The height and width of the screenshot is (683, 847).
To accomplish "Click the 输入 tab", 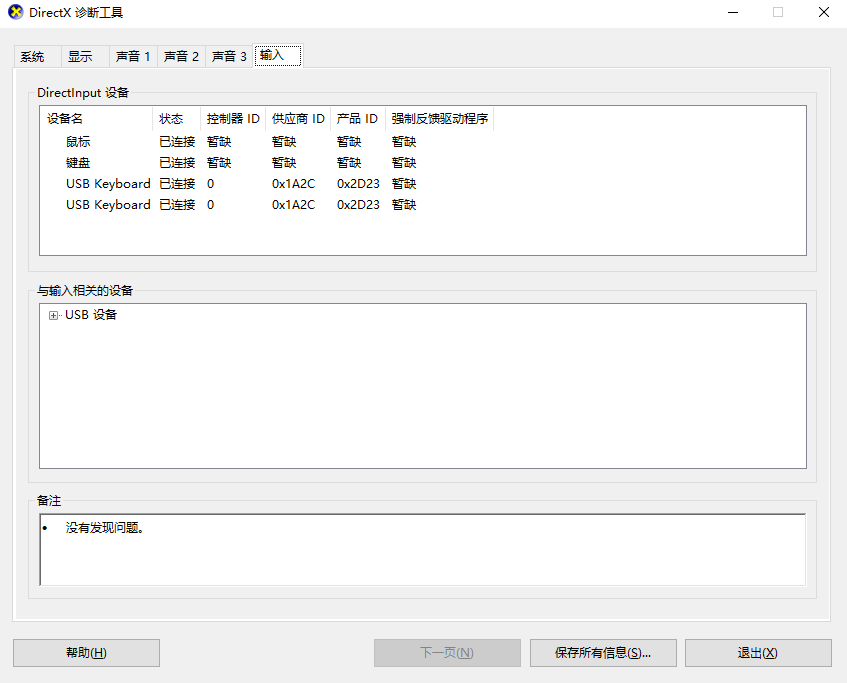I will tap(273, 55).
